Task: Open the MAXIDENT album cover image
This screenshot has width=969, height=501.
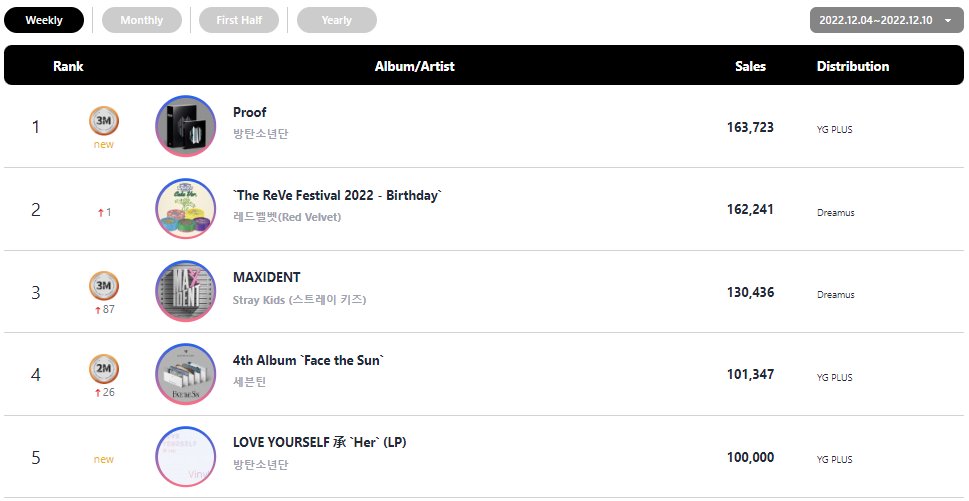Action: [x=185, y=292]
